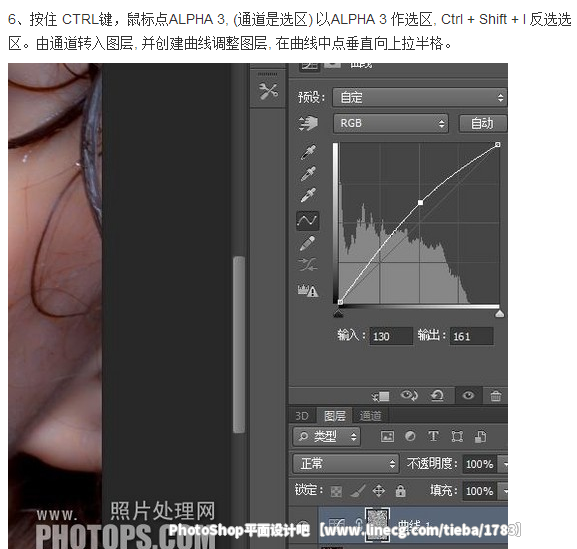Click the 填充 field showing 100%
Viewport: 577px width, 549px height.
pyautogui.click(x=480, y=491)
